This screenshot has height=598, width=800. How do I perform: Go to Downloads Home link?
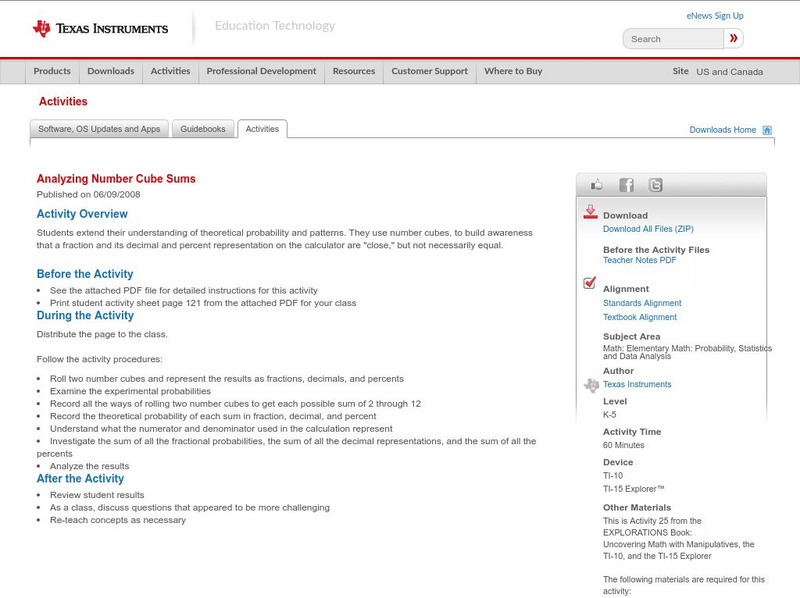pos(722,130)
